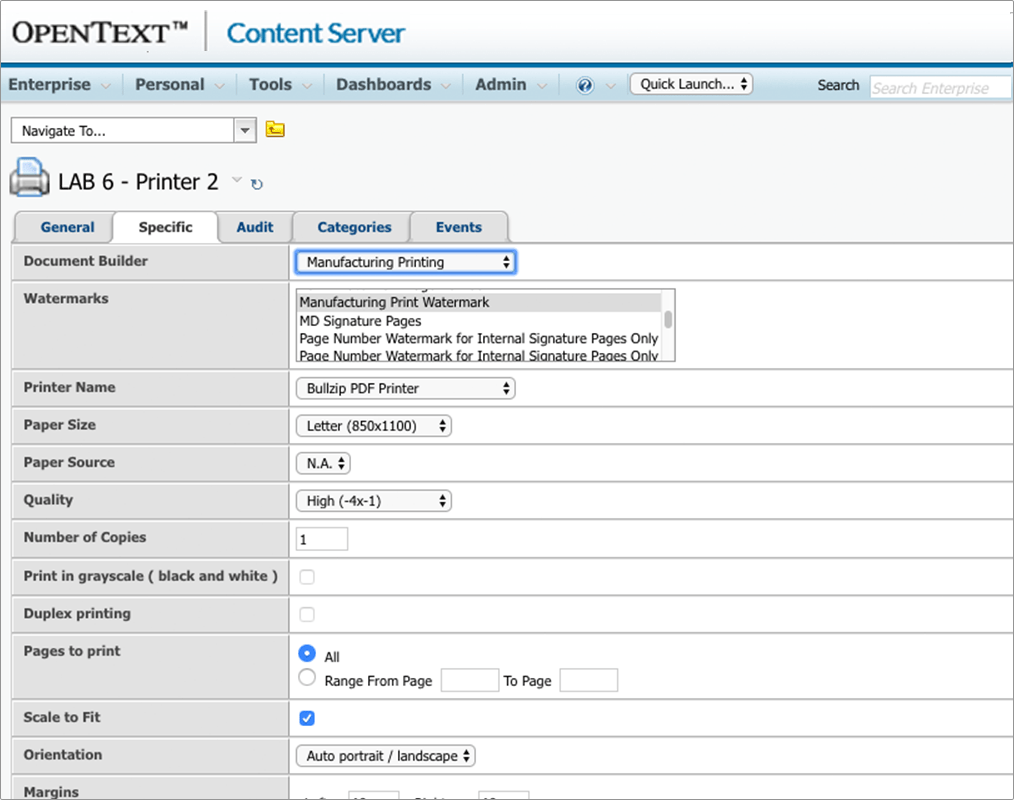Select the All pages radio button
Viewport: 1014px width, 800px height.
pyautogui.click(x=307, y=653)
